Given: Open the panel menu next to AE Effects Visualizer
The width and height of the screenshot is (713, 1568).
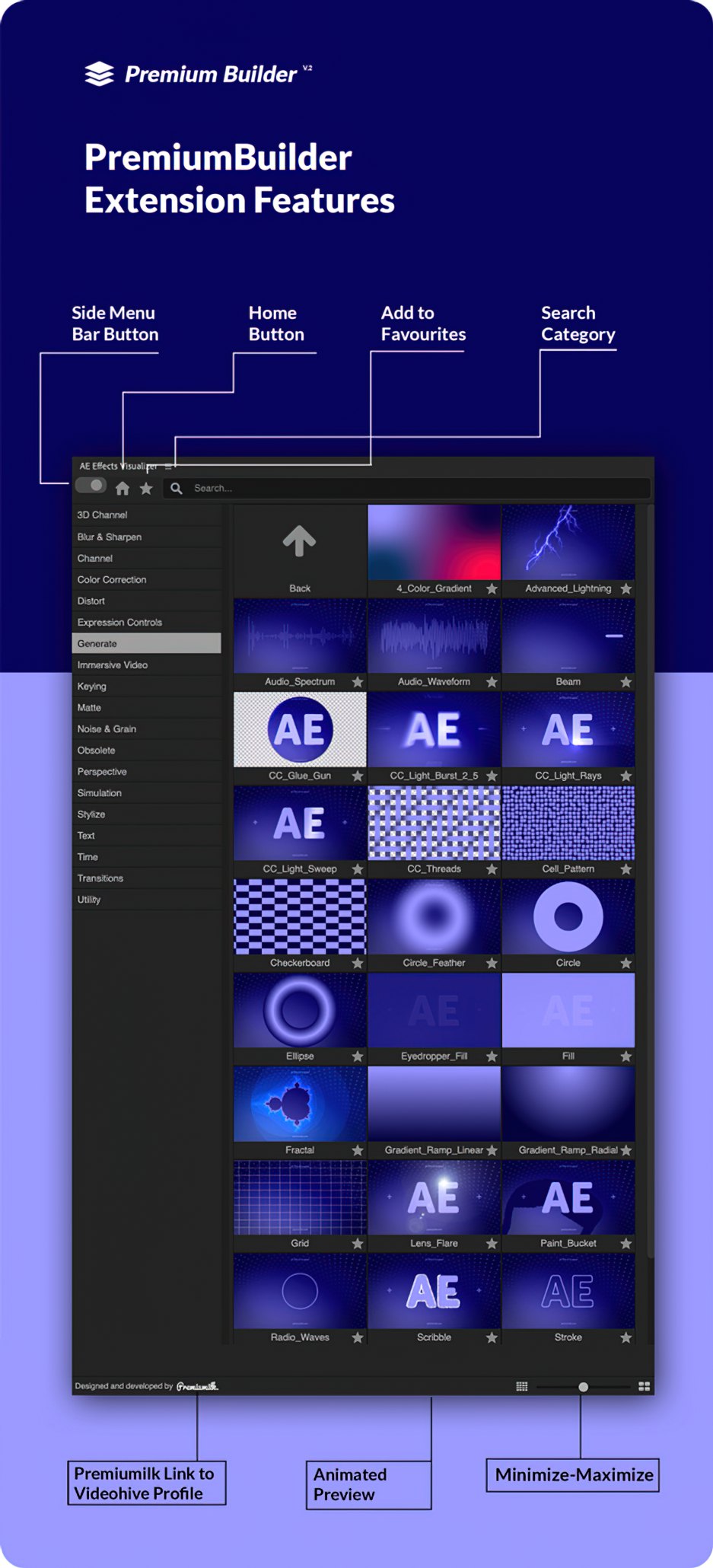Looking at the screenshot, I should (168, 467).
